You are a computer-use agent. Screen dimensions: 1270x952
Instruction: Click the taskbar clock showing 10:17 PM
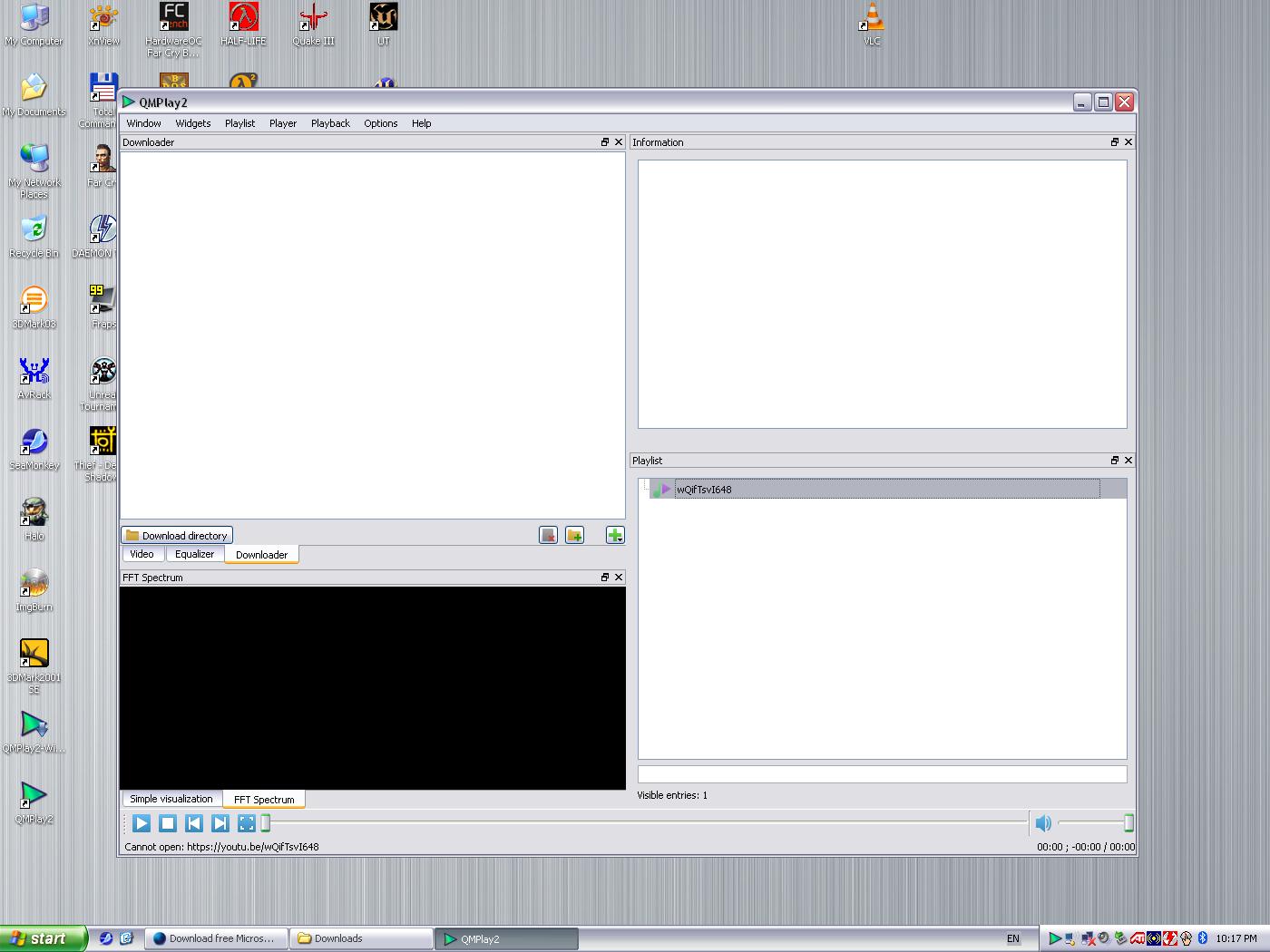pos(1236,938)
